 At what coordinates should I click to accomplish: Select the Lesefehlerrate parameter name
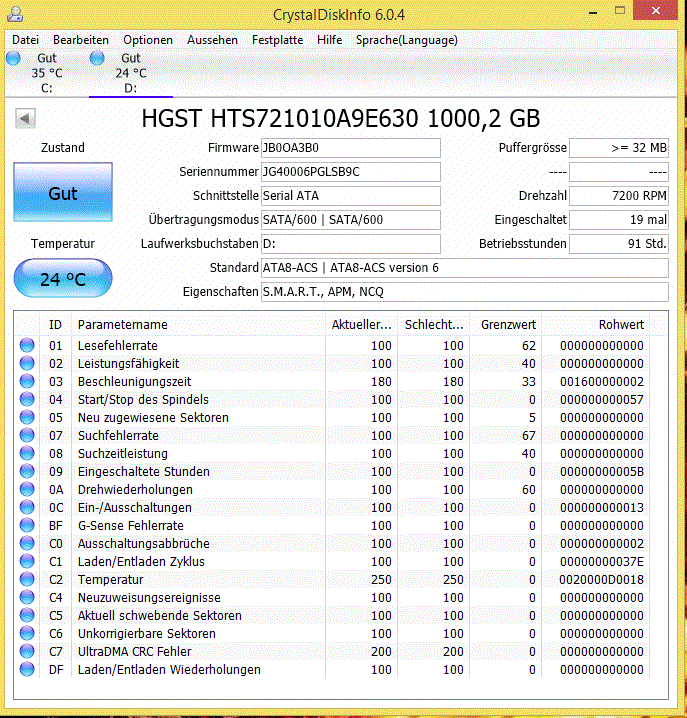tap(118, 346)
